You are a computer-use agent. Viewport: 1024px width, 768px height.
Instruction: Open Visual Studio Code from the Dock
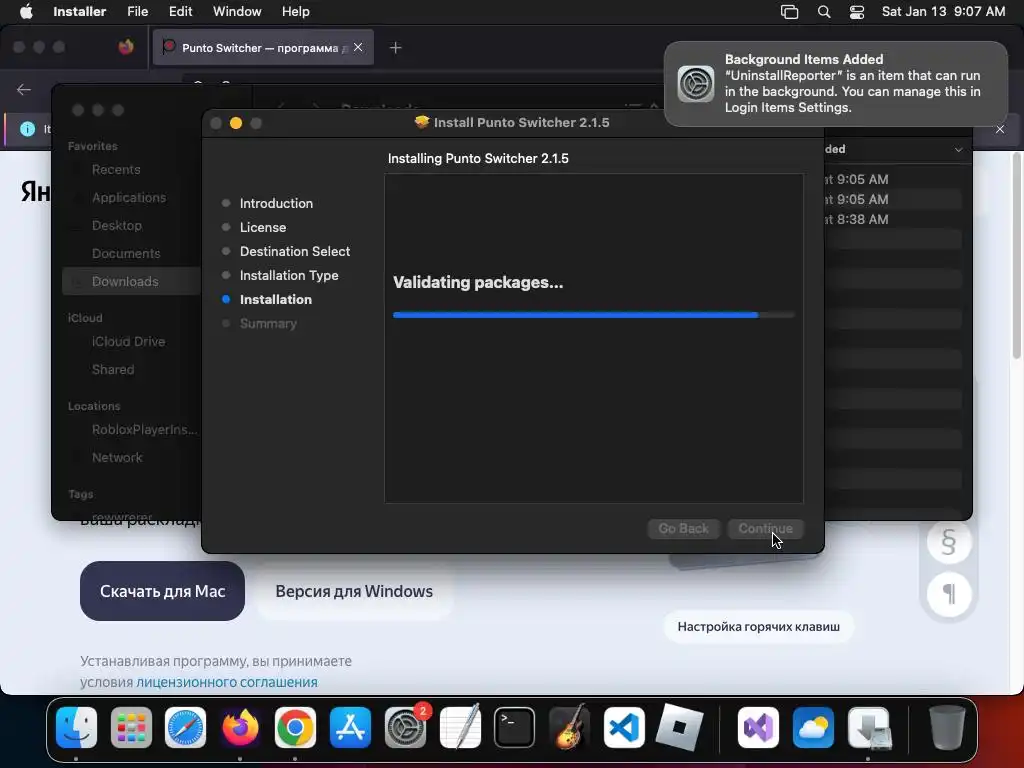click(624, 728)
